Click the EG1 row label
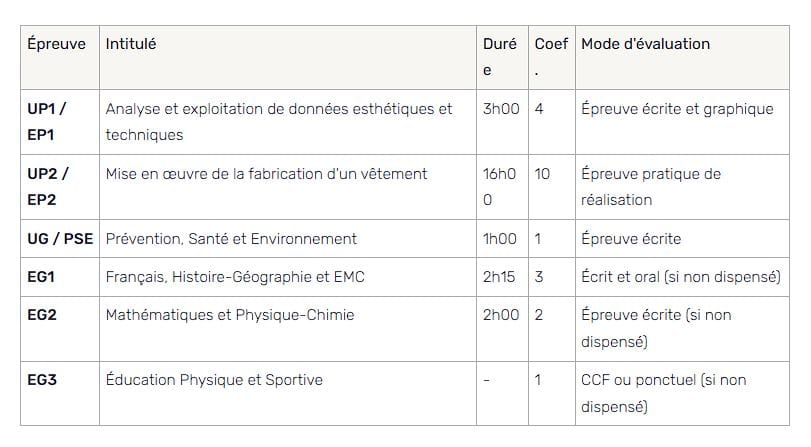This screenshot has width=811, height=447. point(41,277)
